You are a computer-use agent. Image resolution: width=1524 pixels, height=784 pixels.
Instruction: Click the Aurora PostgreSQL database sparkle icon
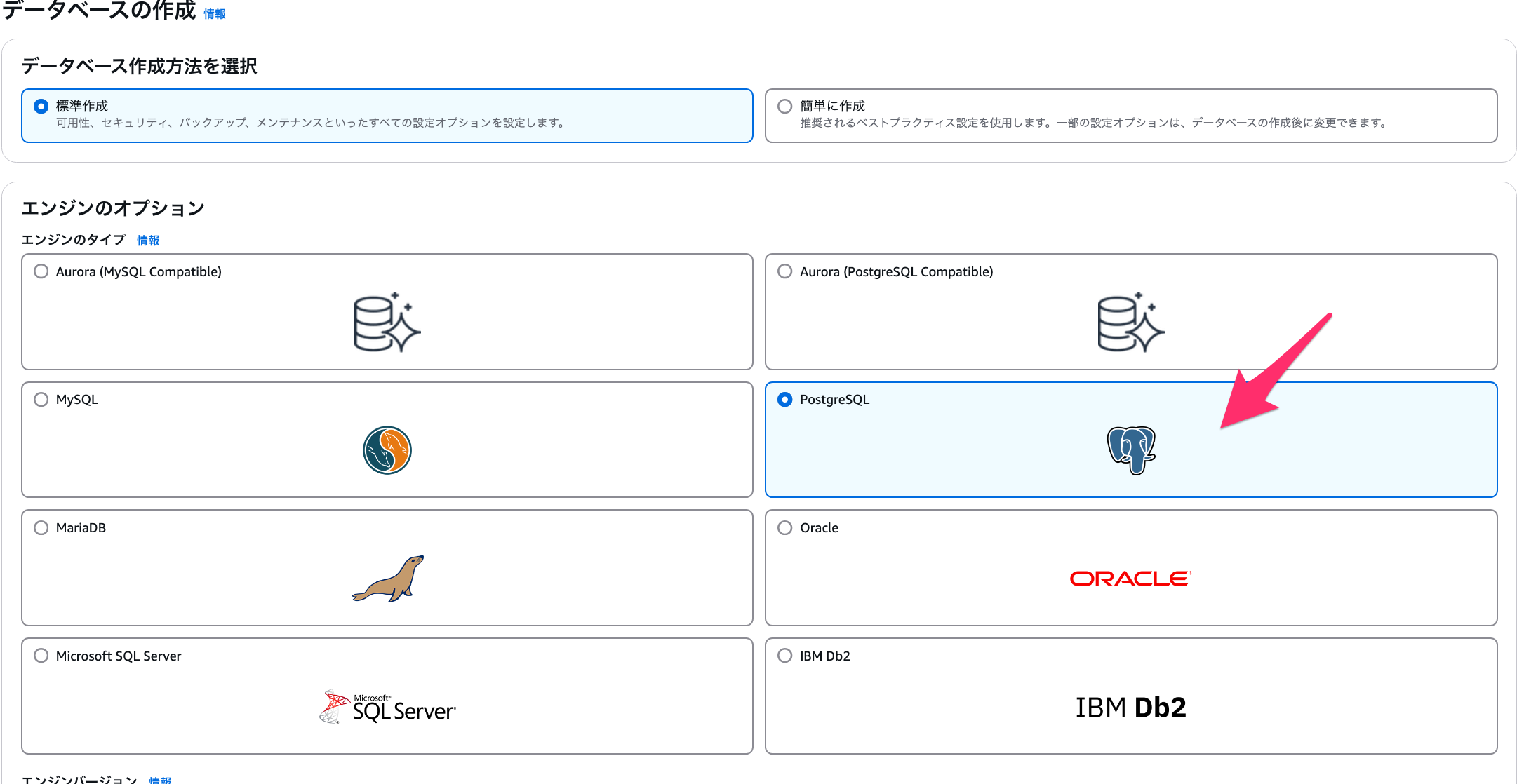1130,323
